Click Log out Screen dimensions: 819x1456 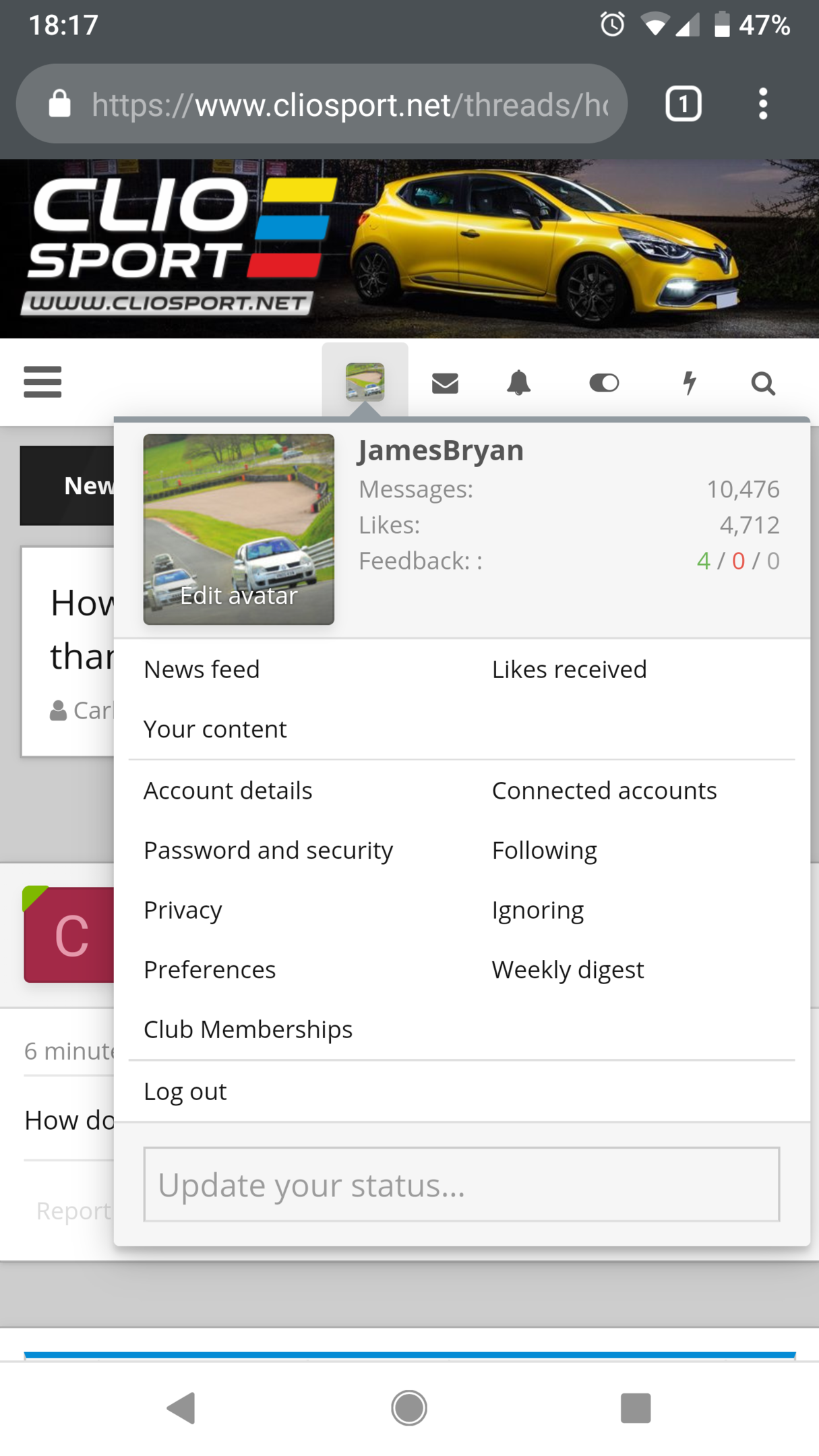coord(185,1091)
